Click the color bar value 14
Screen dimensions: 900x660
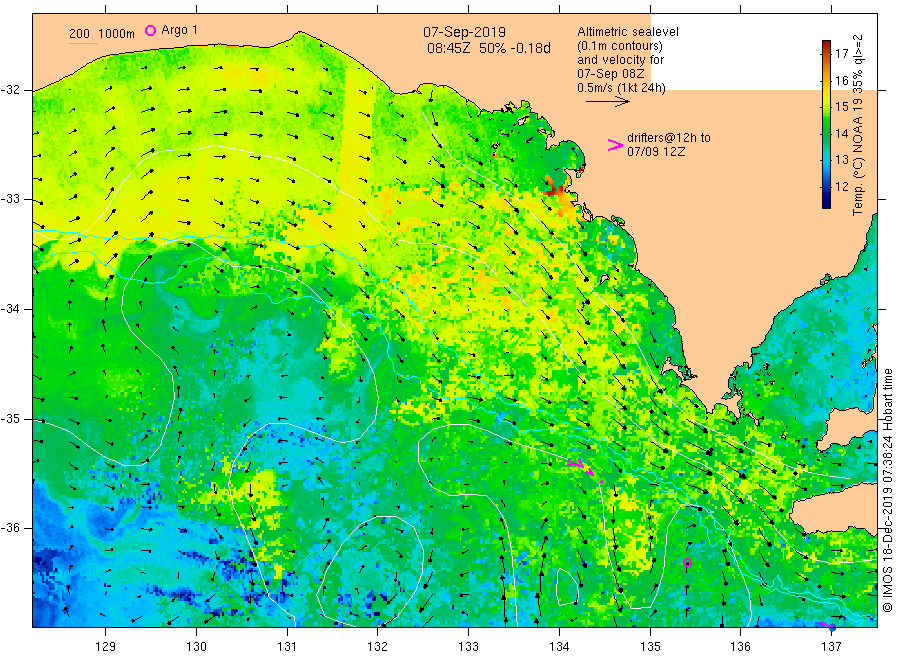(x=841, y=133)
